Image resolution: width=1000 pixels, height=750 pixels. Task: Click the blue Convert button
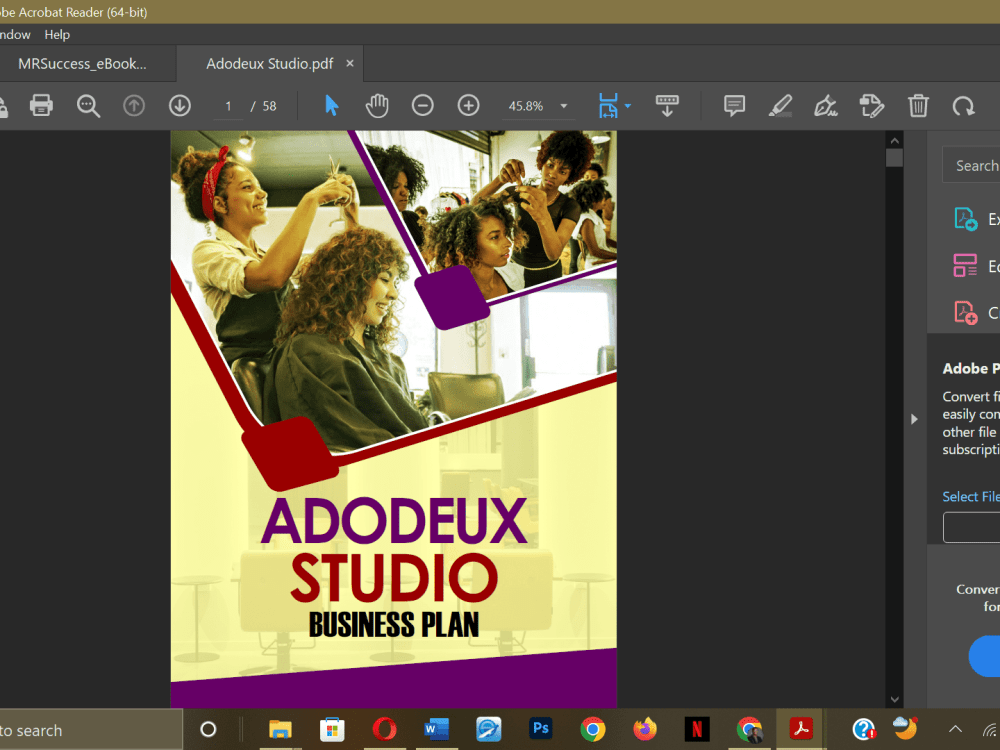coord(985,656)
